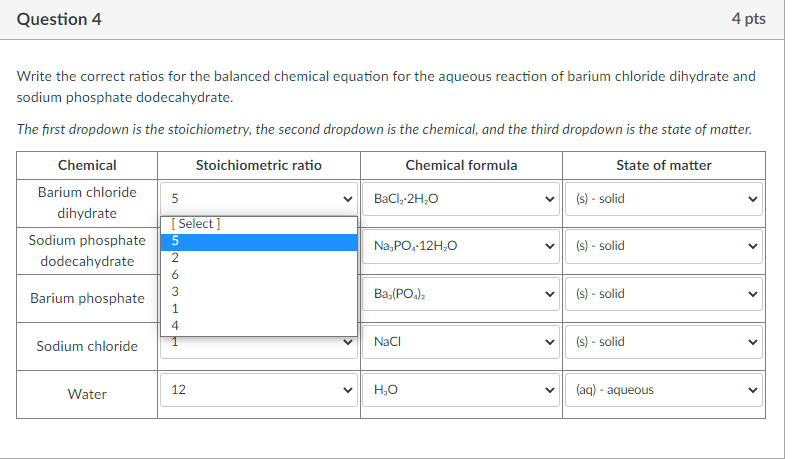
Task: Click the Question 4 heading
Action: 59,19
